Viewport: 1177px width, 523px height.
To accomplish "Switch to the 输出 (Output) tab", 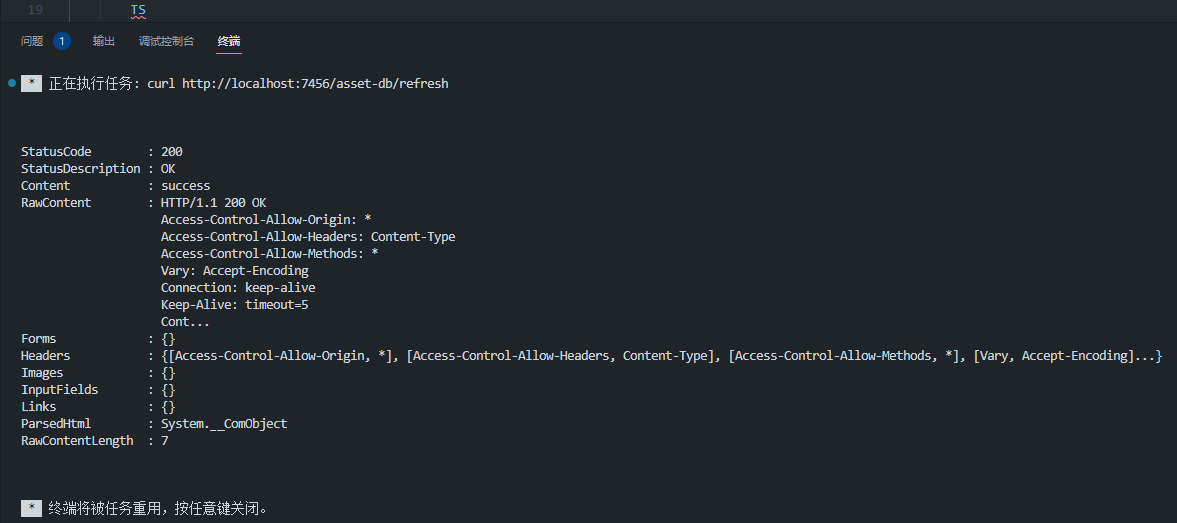I will (x=104, y=41).
